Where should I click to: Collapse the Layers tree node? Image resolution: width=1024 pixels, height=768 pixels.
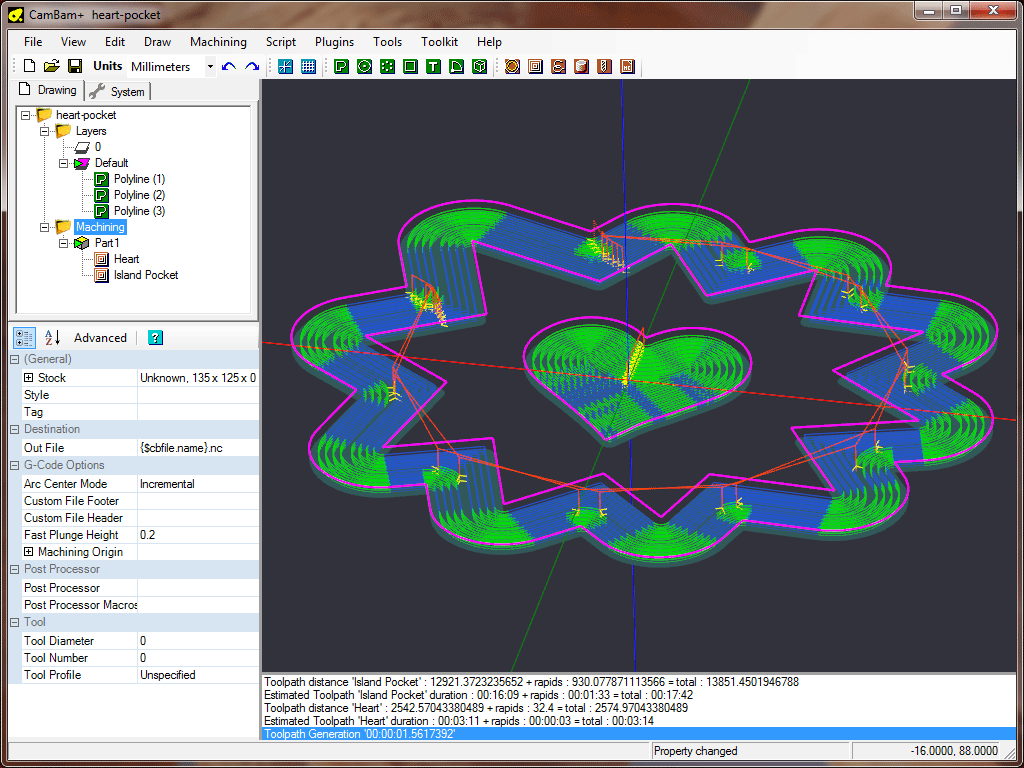(x=44, y=131)
